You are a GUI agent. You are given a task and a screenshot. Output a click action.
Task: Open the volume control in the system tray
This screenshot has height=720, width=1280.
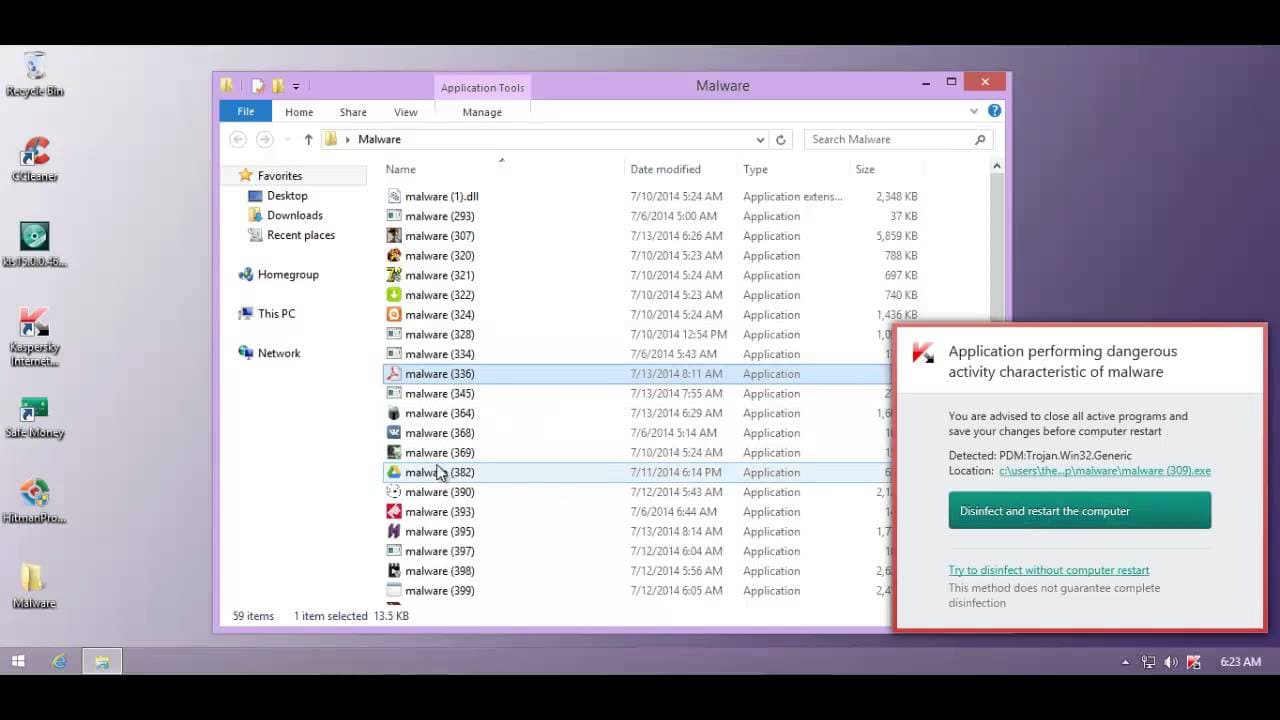[x=1170, y=662]
